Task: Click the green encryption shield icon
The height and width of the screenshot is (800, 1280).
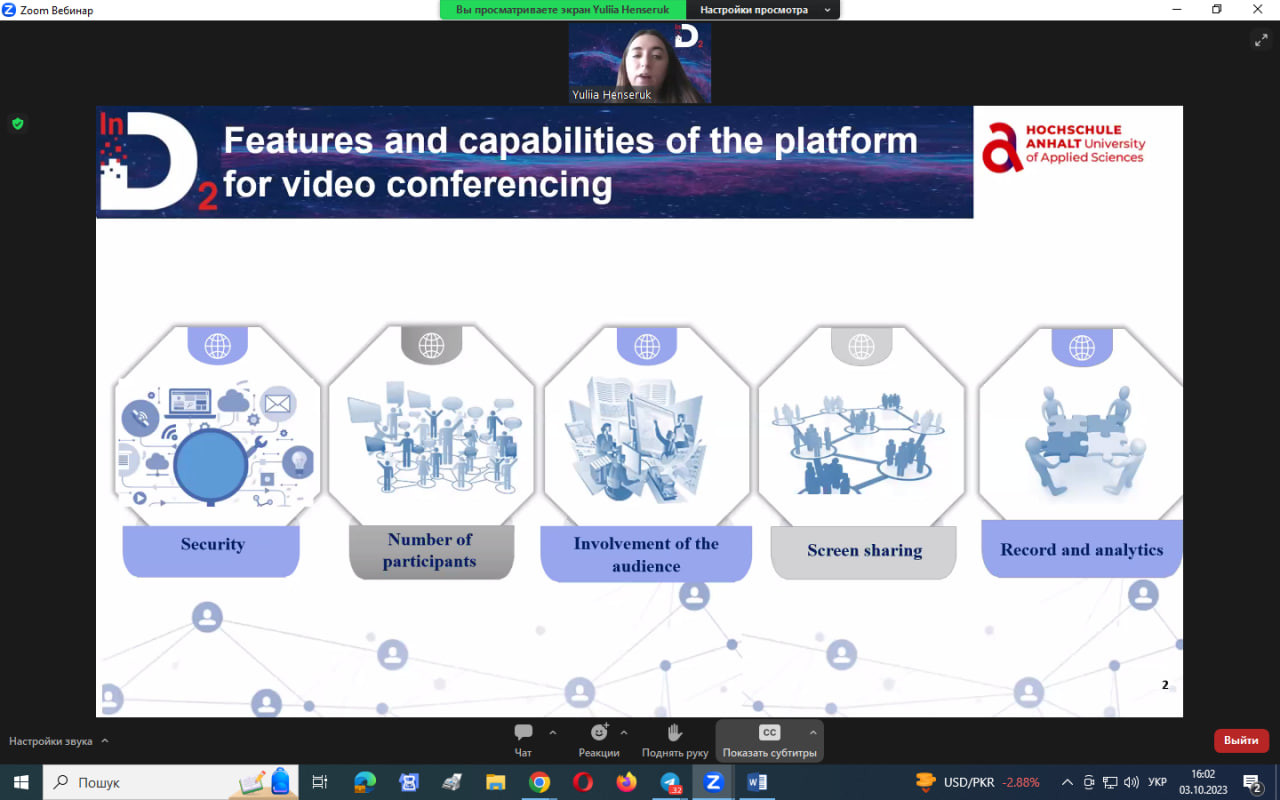Action: pos(17,124)
